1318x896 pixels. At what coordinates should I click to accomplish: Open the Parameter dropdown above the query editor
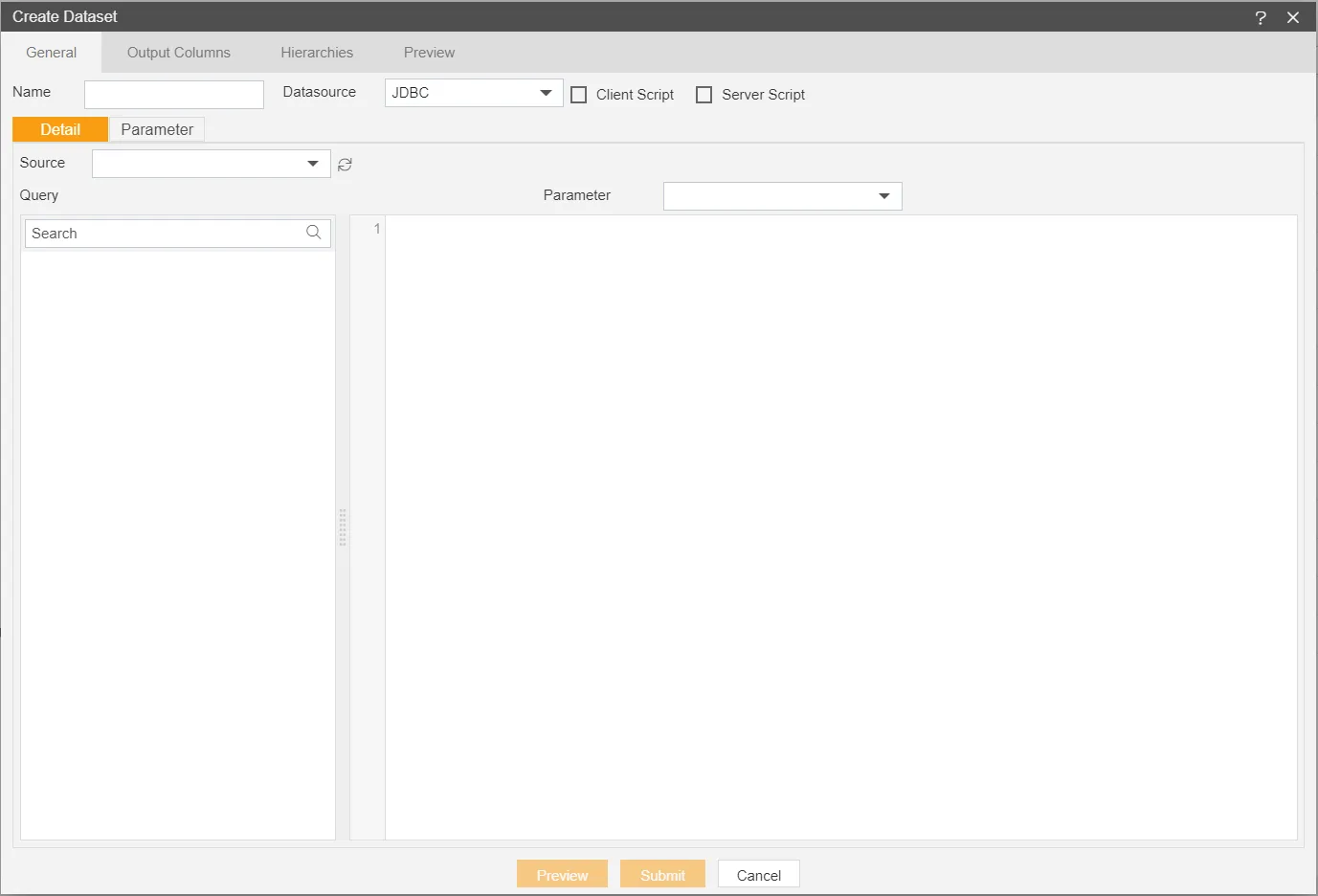pyautogui.click(x=783, y=196)
